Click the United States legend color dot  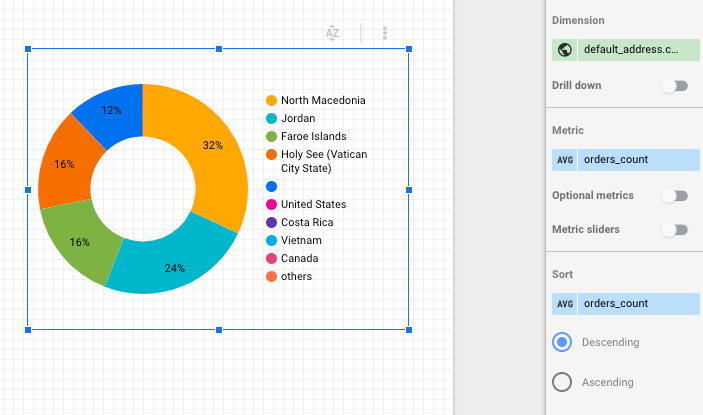pyautogui.click(x=271, y=204)
